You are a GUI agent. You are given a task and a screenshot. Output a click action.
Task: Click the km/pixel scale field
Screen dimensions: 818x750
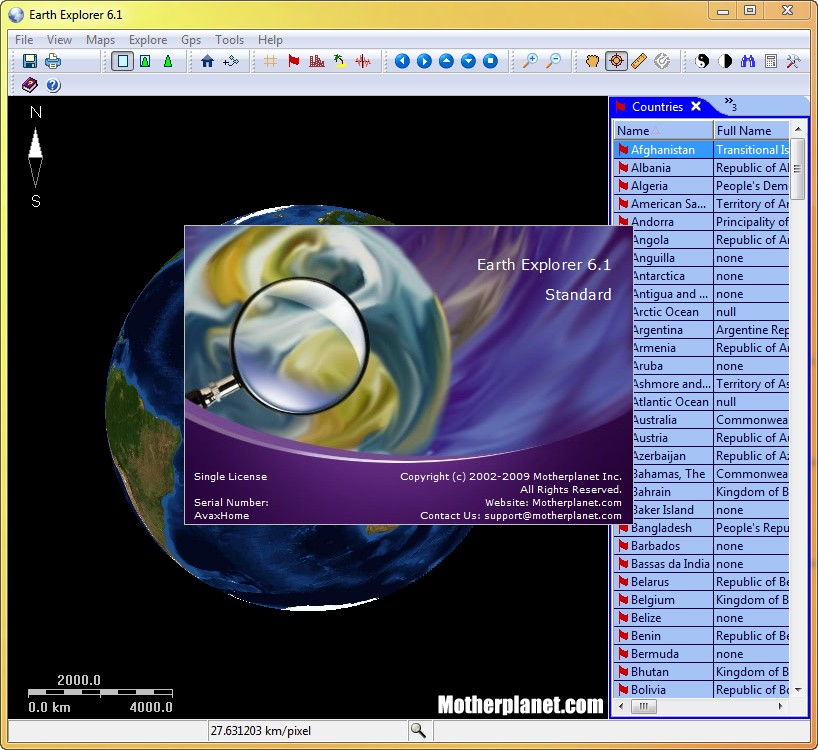(x=308, y=731)
